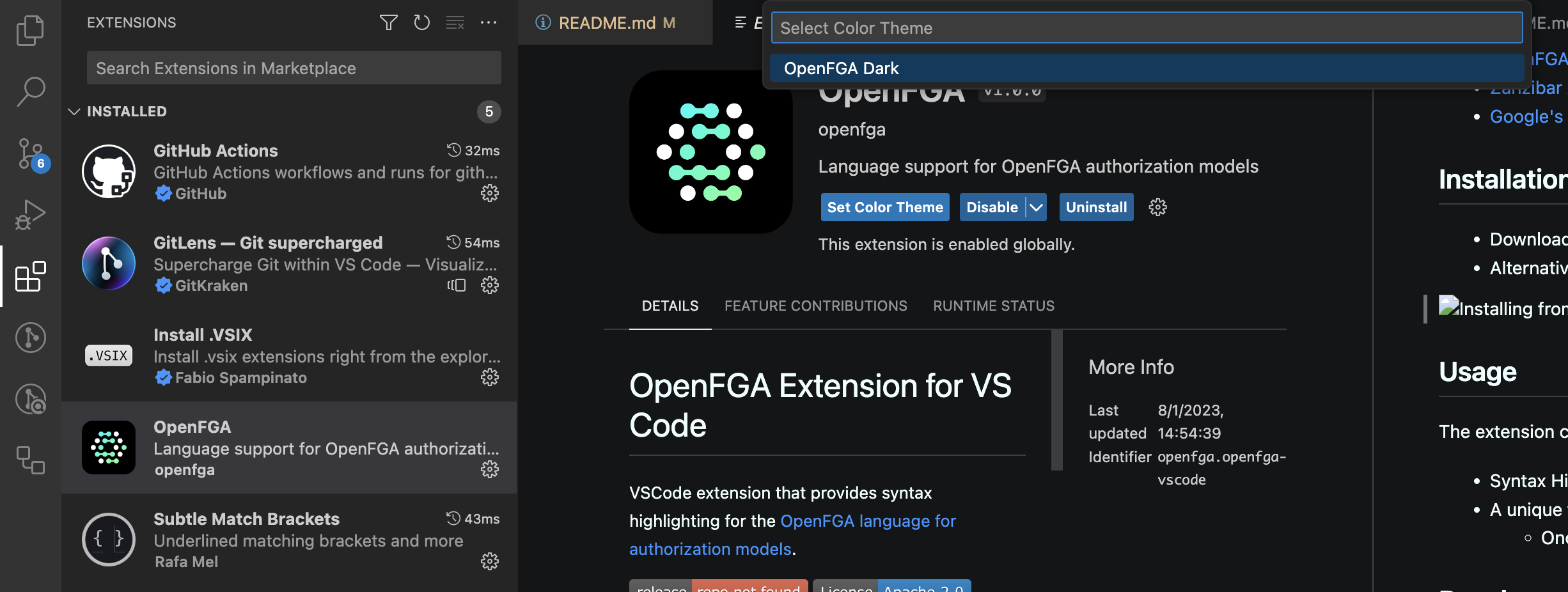Click the Uninstall button
The image size is (1568, 592).
(1096, 207)
